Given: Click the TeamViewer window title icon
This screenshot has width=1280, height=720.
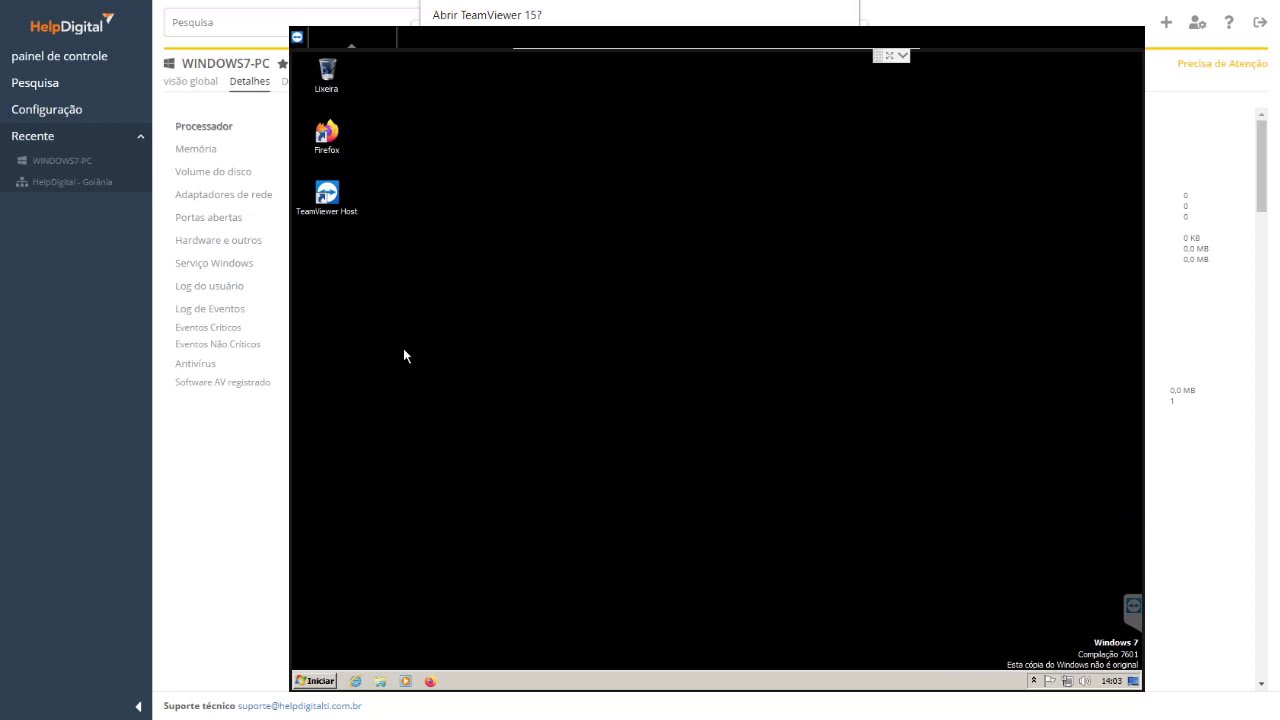Looking at the screenshot, I should point(297,37).
